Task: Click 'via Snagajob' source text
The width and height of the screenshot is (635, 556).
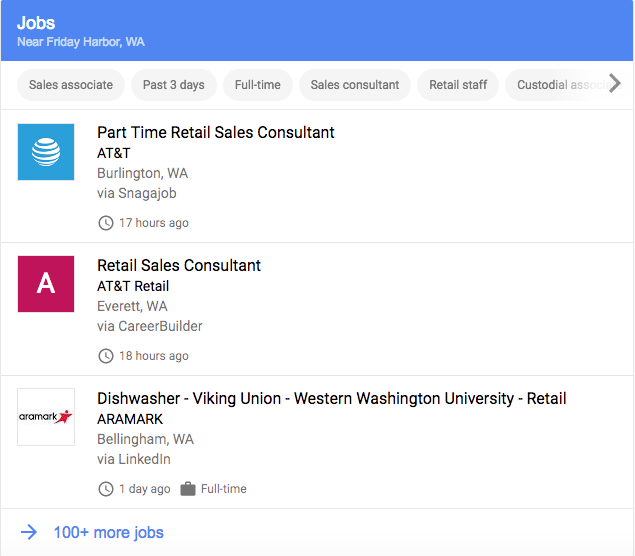Action: 137,193
